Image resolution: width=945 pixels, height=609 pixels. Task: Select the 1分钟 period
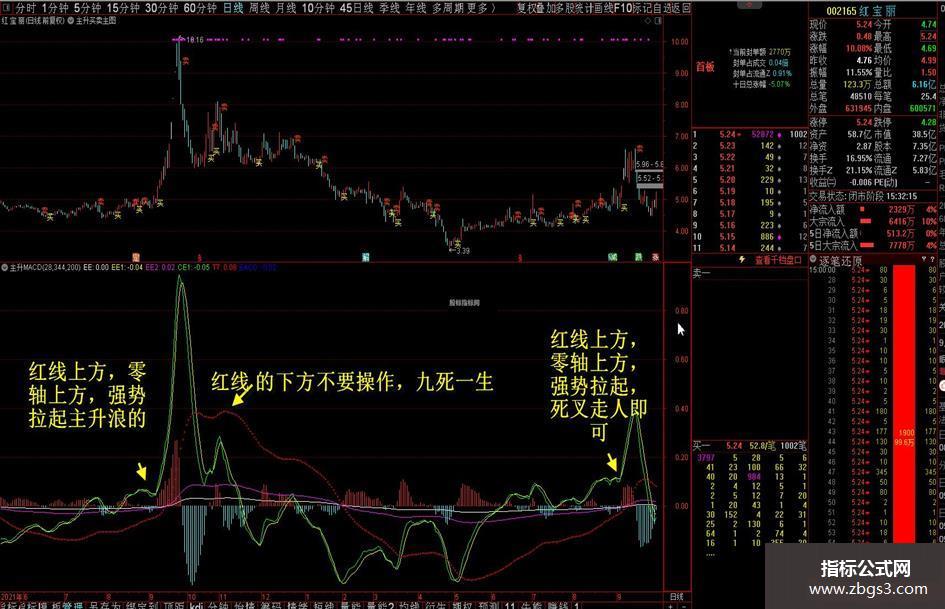[55, 8]
